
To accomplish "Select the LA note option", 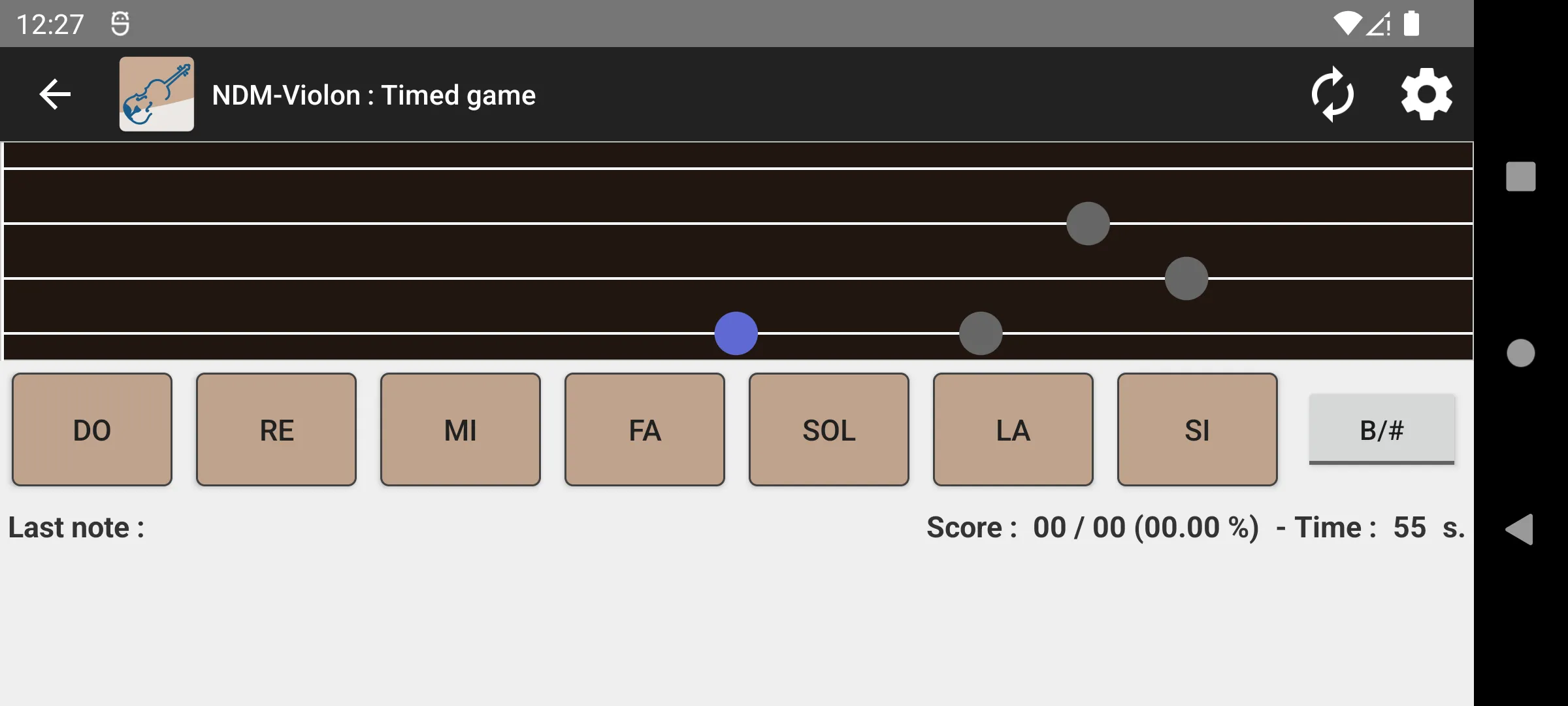I will click(1012, 431).
